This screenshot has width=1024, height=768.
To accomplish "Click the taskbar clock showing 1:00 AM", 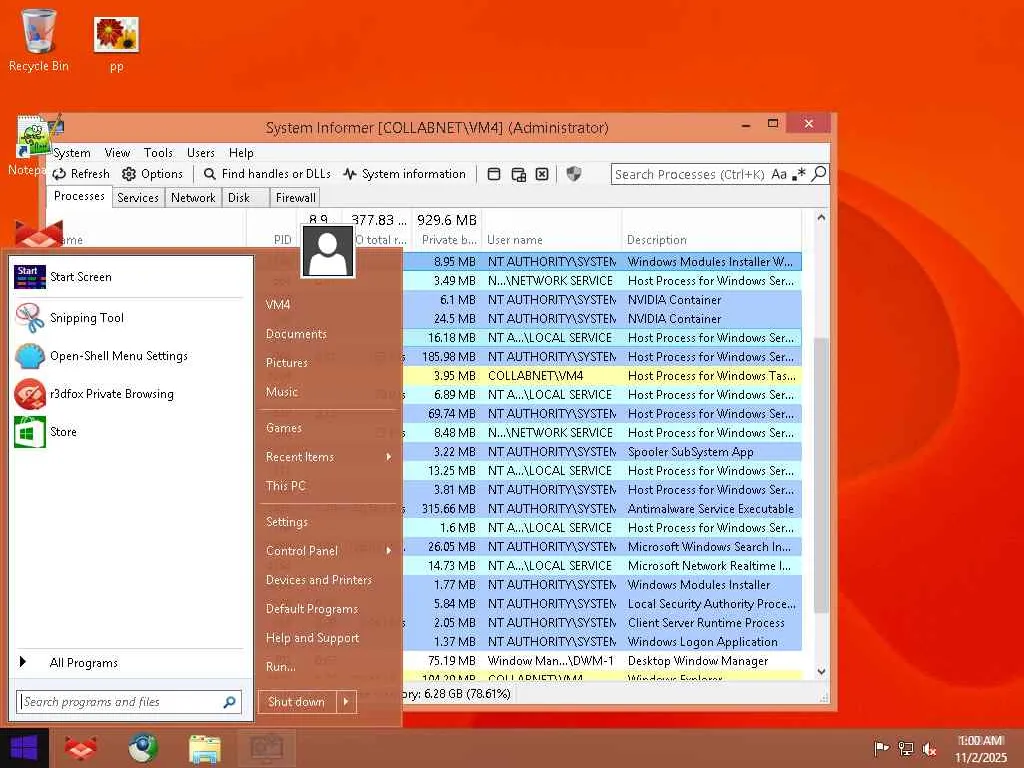I will [x=981, y=749].
